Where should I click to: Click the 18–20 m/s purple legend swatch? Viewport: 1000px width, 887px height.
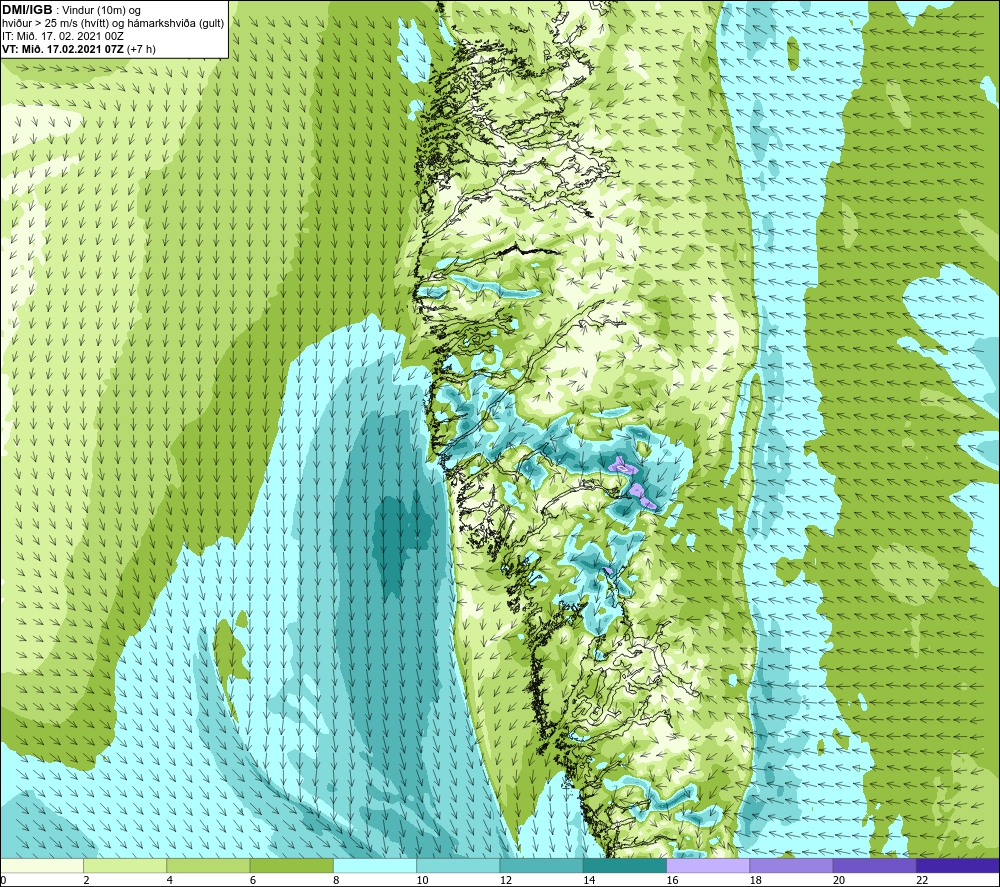[791, 865]
